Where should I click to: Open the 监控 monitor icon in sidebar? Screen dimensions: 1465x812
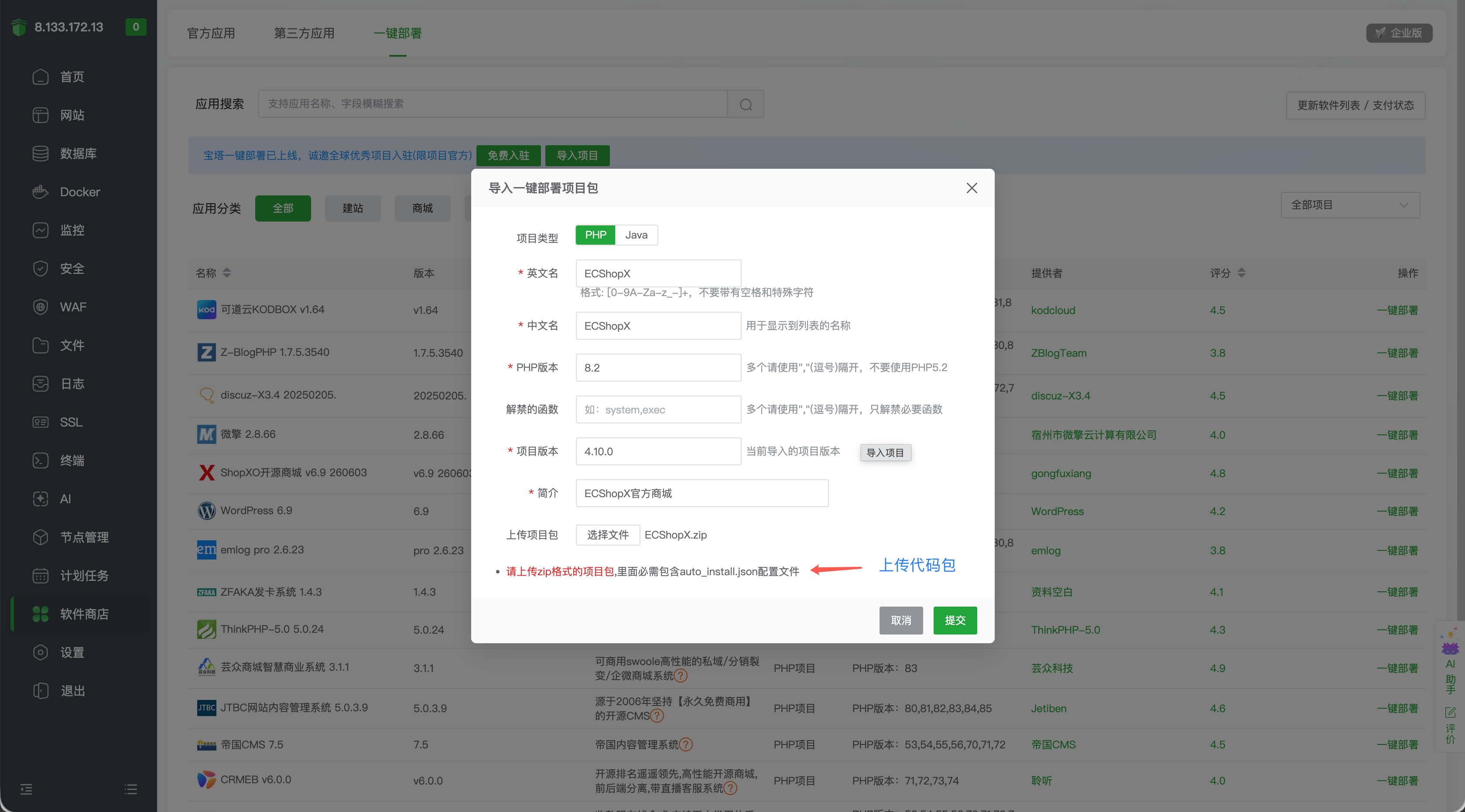coord(41,230)
